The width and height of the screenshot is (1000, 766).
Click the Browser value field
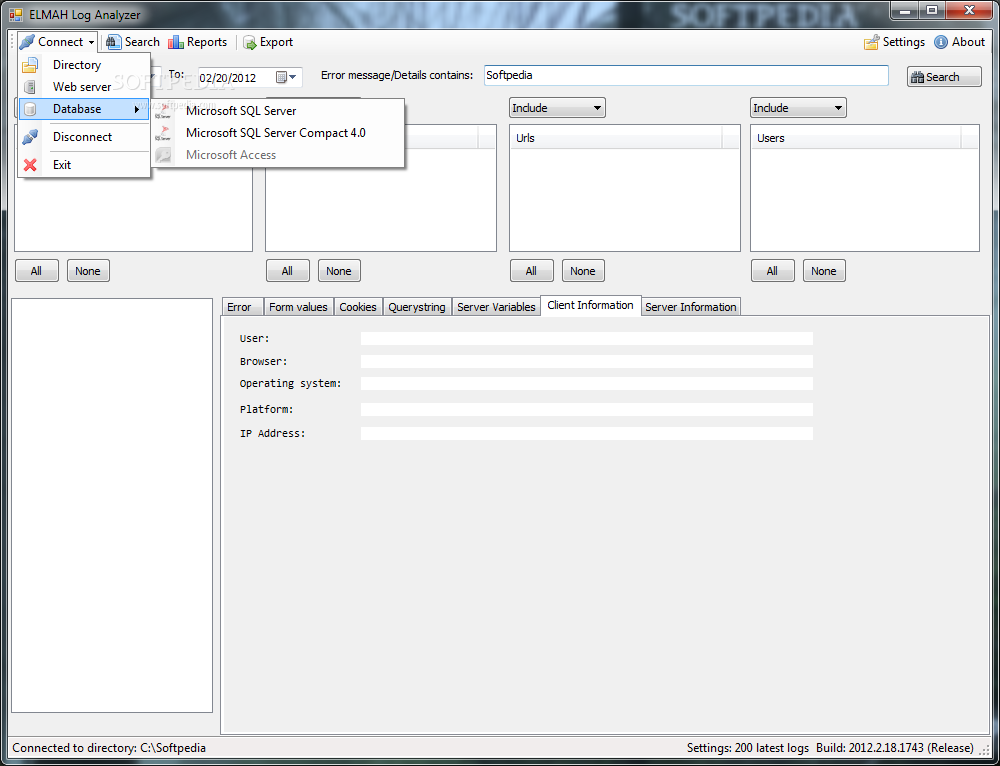pos(587,362)
